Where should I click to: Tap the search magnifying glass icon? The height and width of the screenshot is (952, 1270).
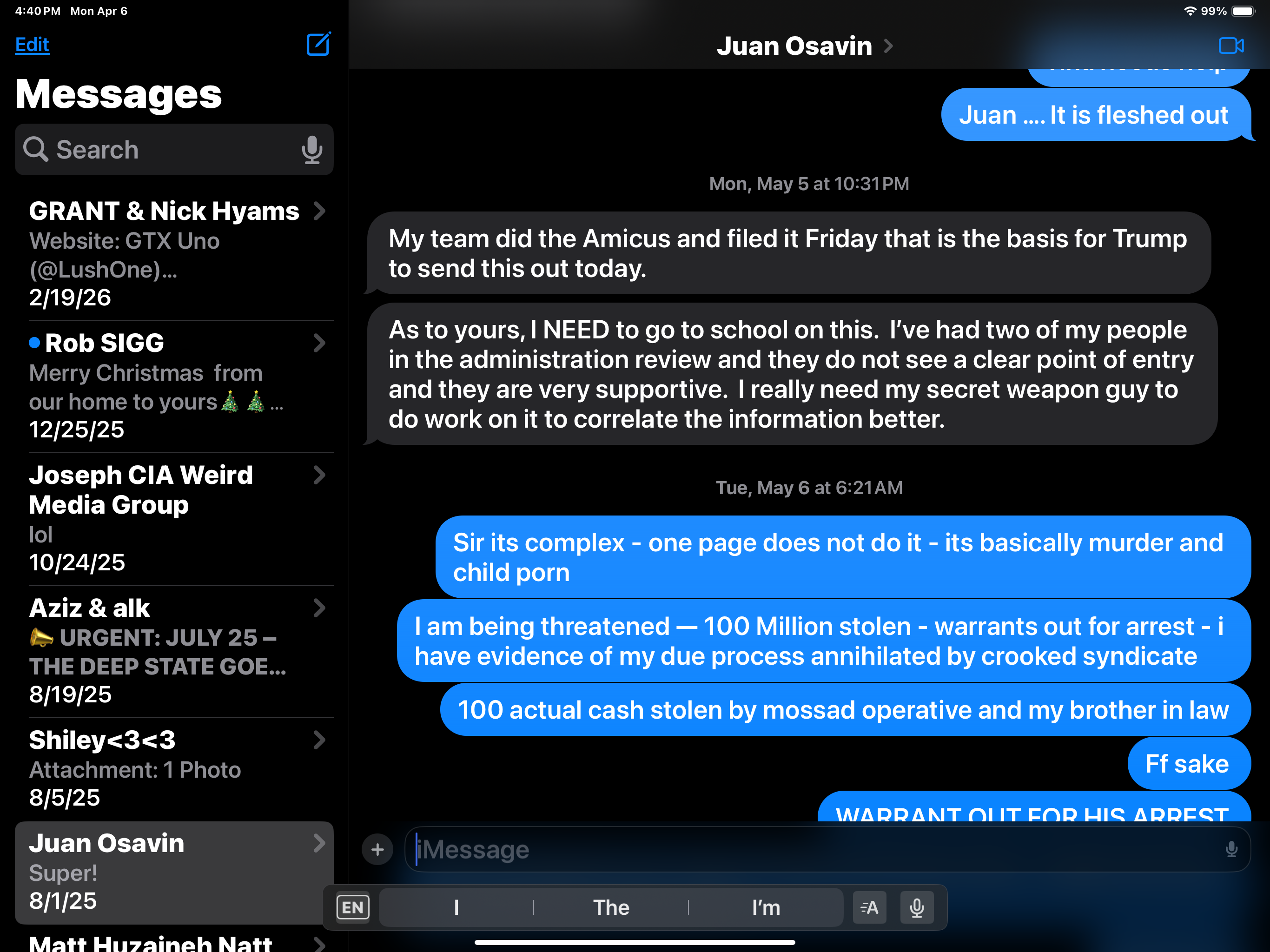[x=36, y=150]
